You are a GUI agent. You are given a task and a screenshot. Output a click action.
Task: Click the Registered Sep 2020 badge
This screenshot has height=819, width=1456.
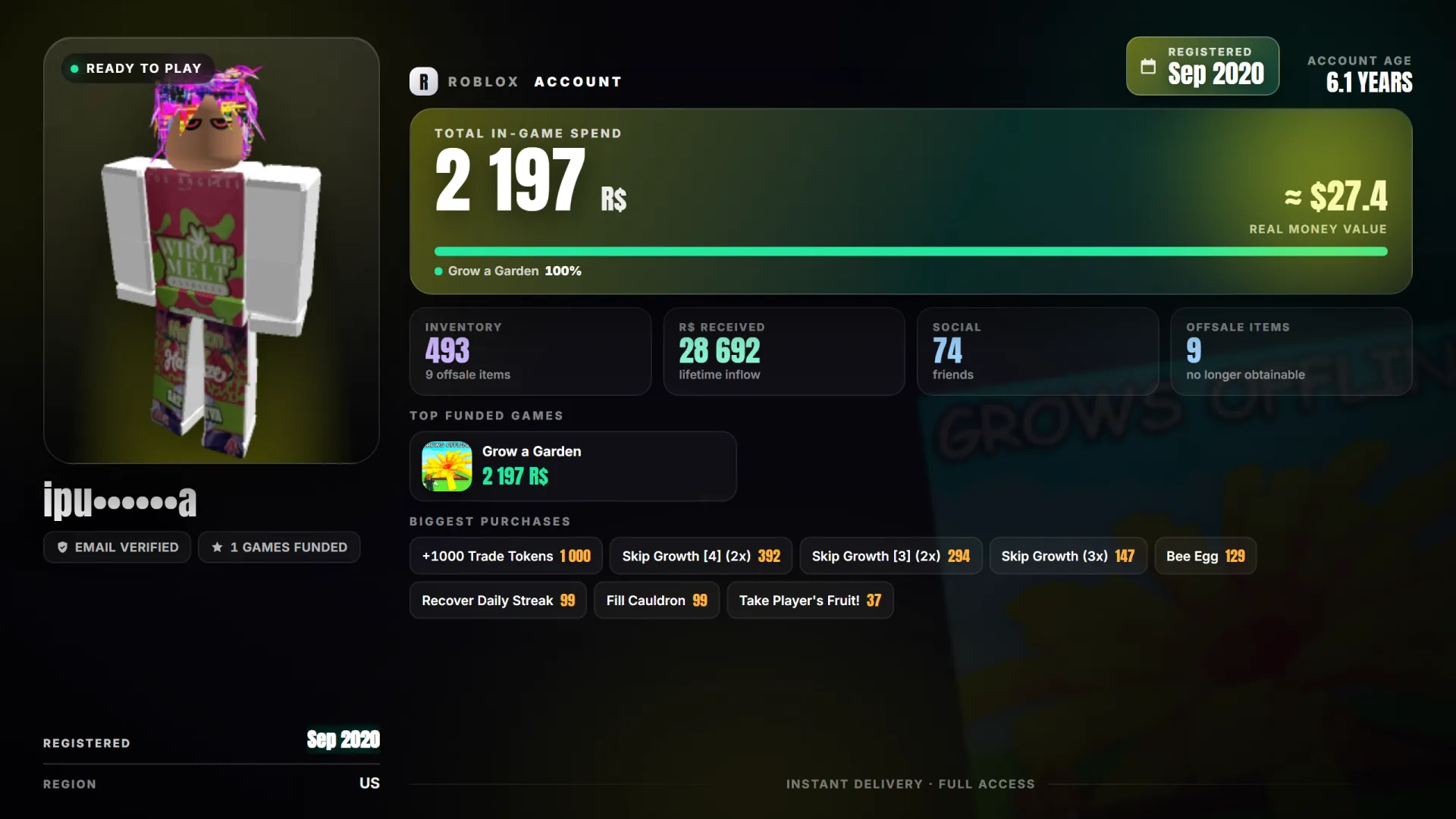(1203, 66)
